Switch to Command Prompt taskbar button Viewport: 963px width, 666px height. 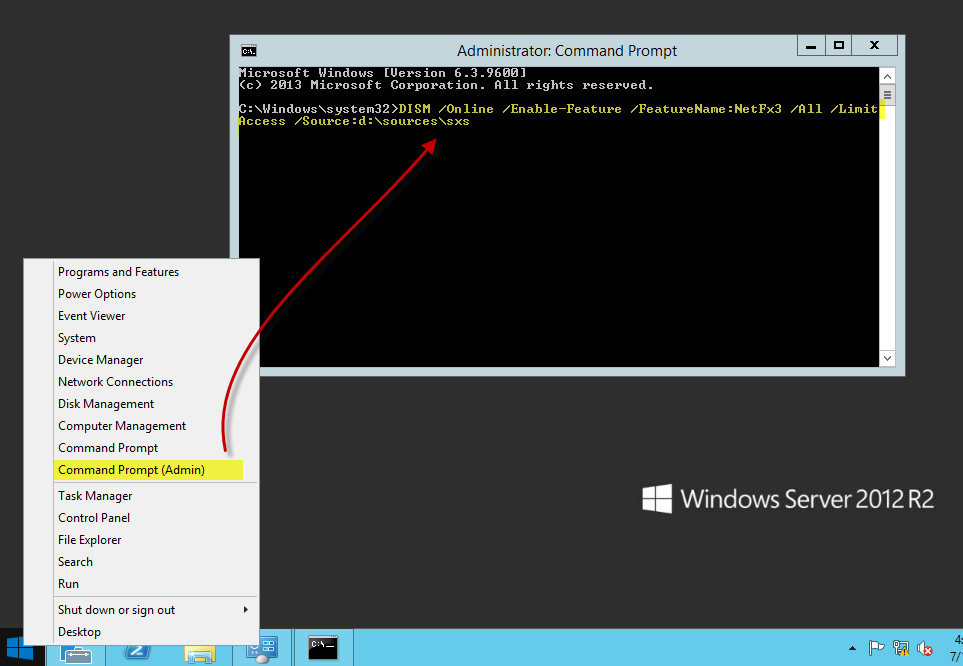coord(323,647)
